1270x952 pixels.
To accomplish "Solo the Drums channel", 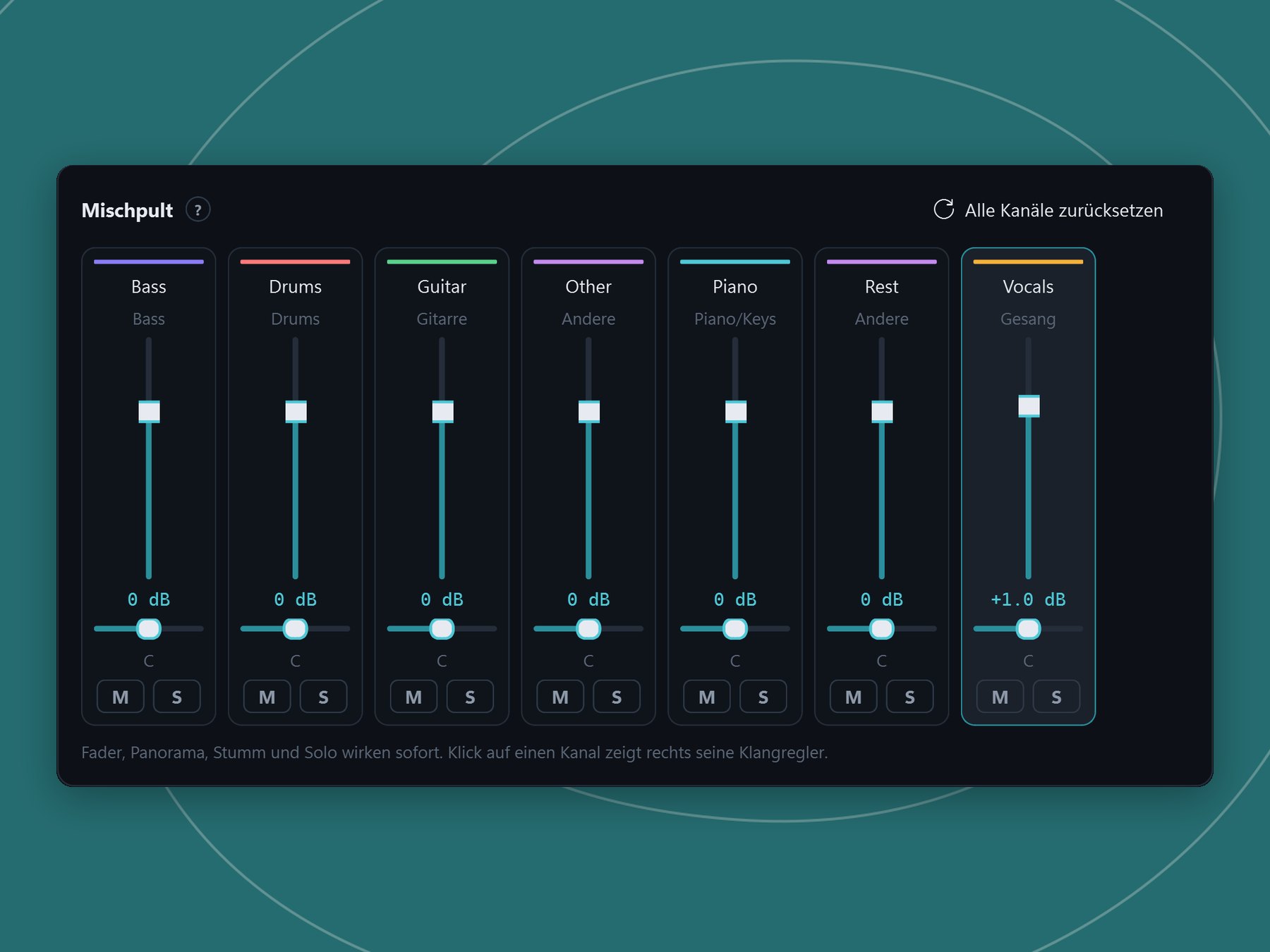I will (323, 697).
